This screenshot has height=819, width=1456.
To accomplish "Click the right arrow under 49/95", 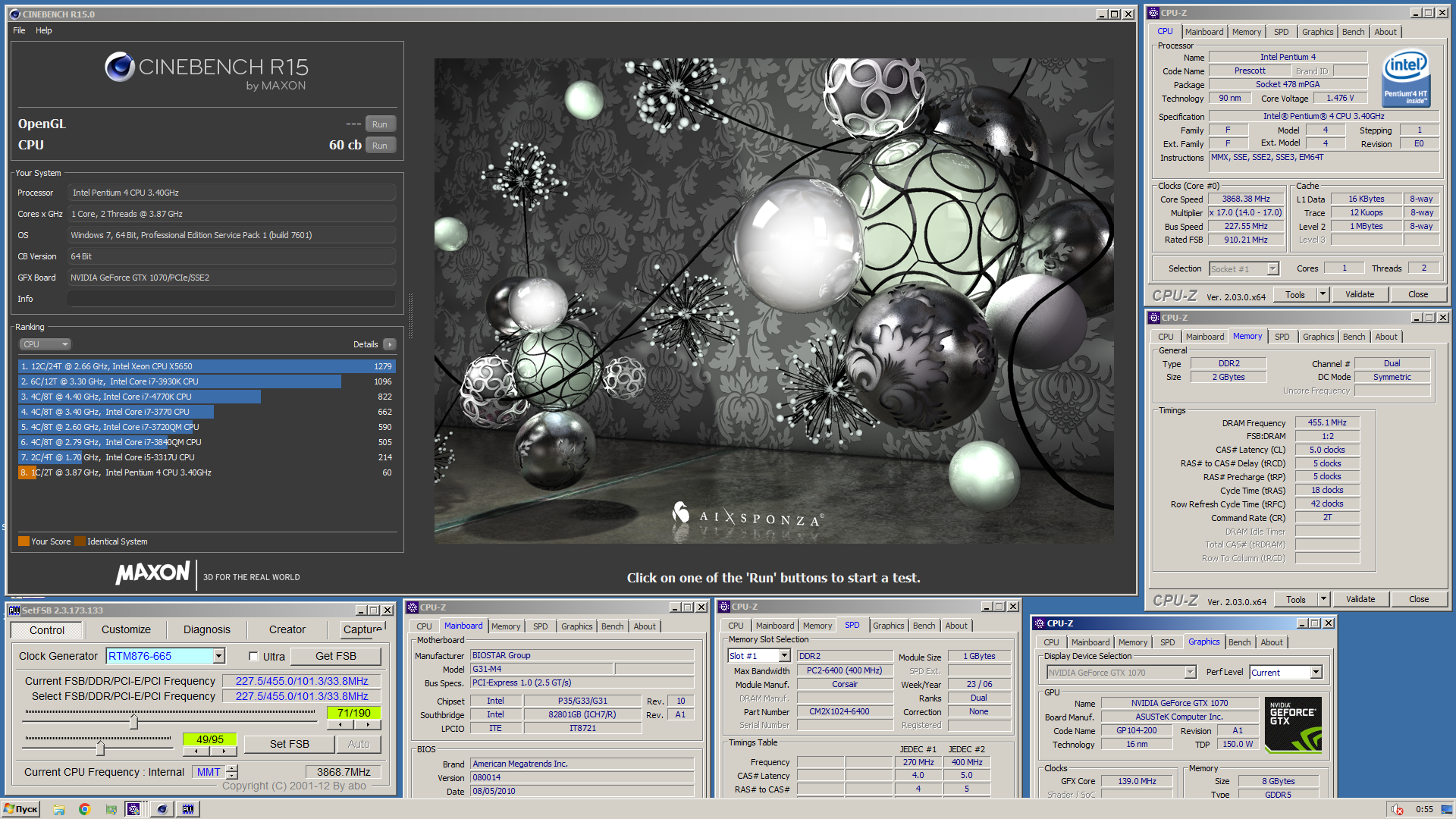I will 223,752.
